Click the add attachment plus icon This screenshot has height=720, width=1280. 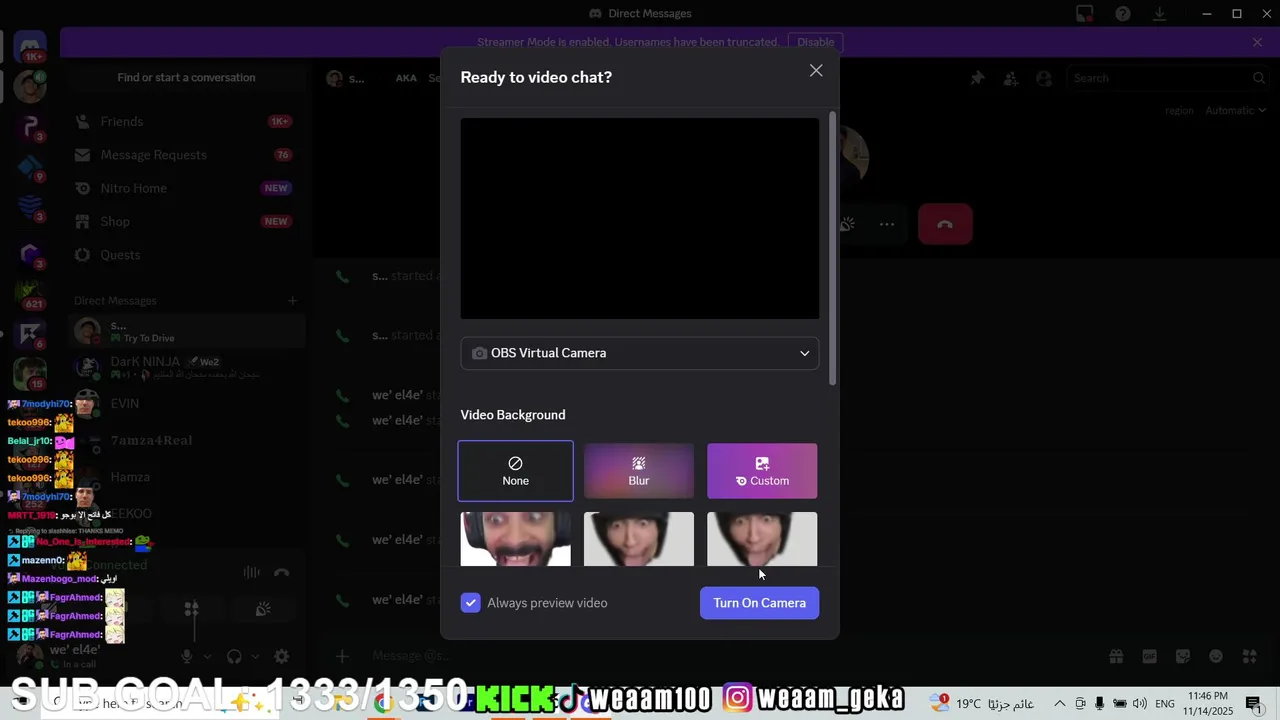coord(342,656)
